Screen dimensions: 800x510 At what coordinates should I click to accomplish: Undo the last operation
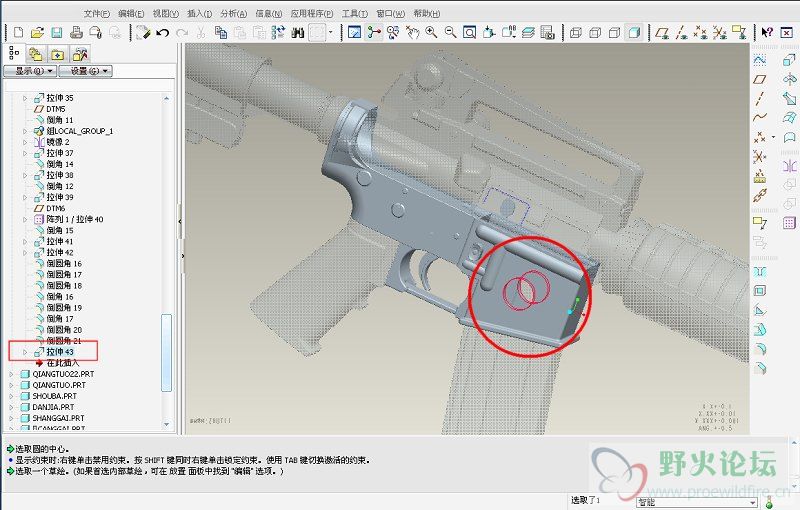point(163,33)
